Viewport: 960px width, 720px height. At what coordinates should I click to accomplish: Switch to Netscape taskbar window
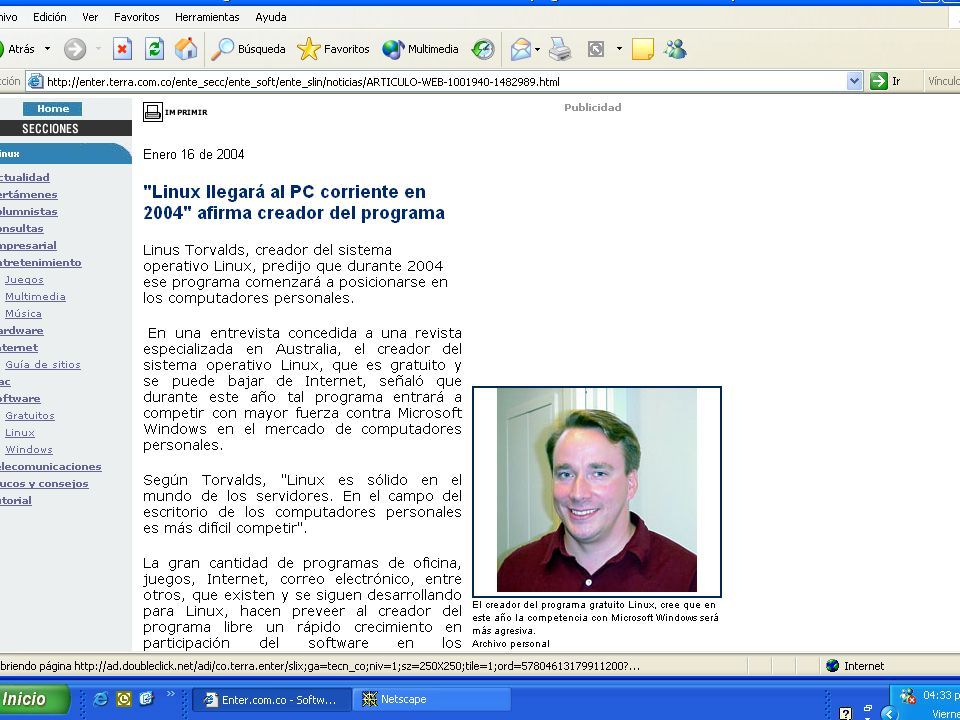click(432, 699)
